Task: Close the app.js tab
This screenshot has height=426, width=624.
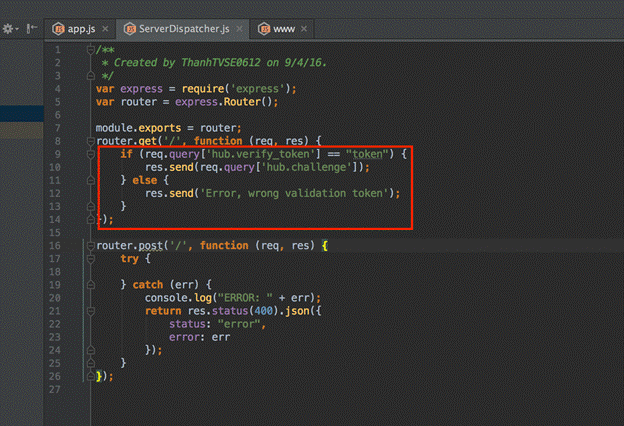Action: click(x=105, y=29)
